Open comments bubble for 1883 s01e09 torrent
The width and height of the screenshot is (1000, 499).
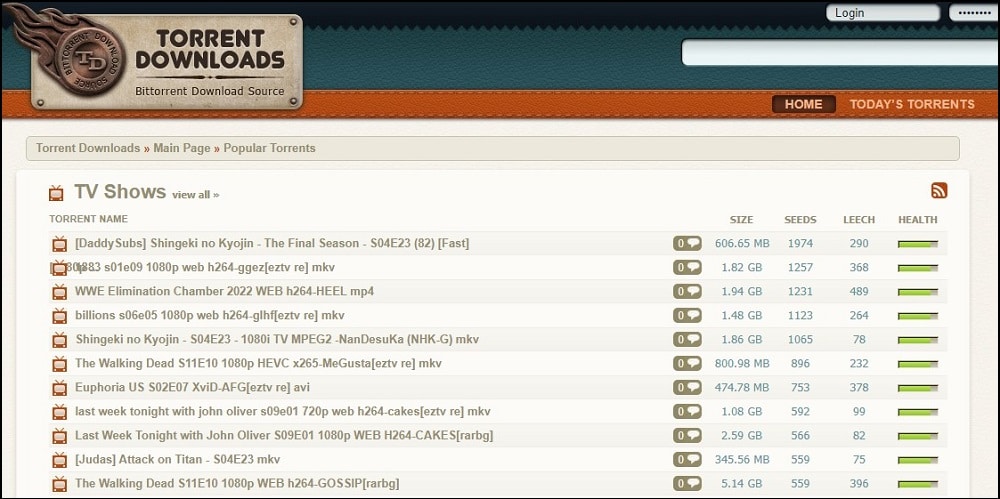[687, 267]
